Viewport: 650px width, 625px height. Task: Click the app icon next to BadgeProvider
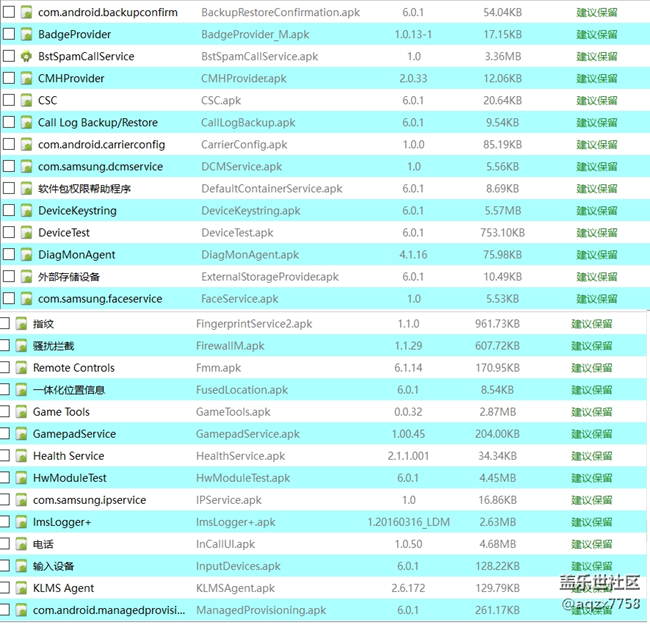click(x=27, y=34)
